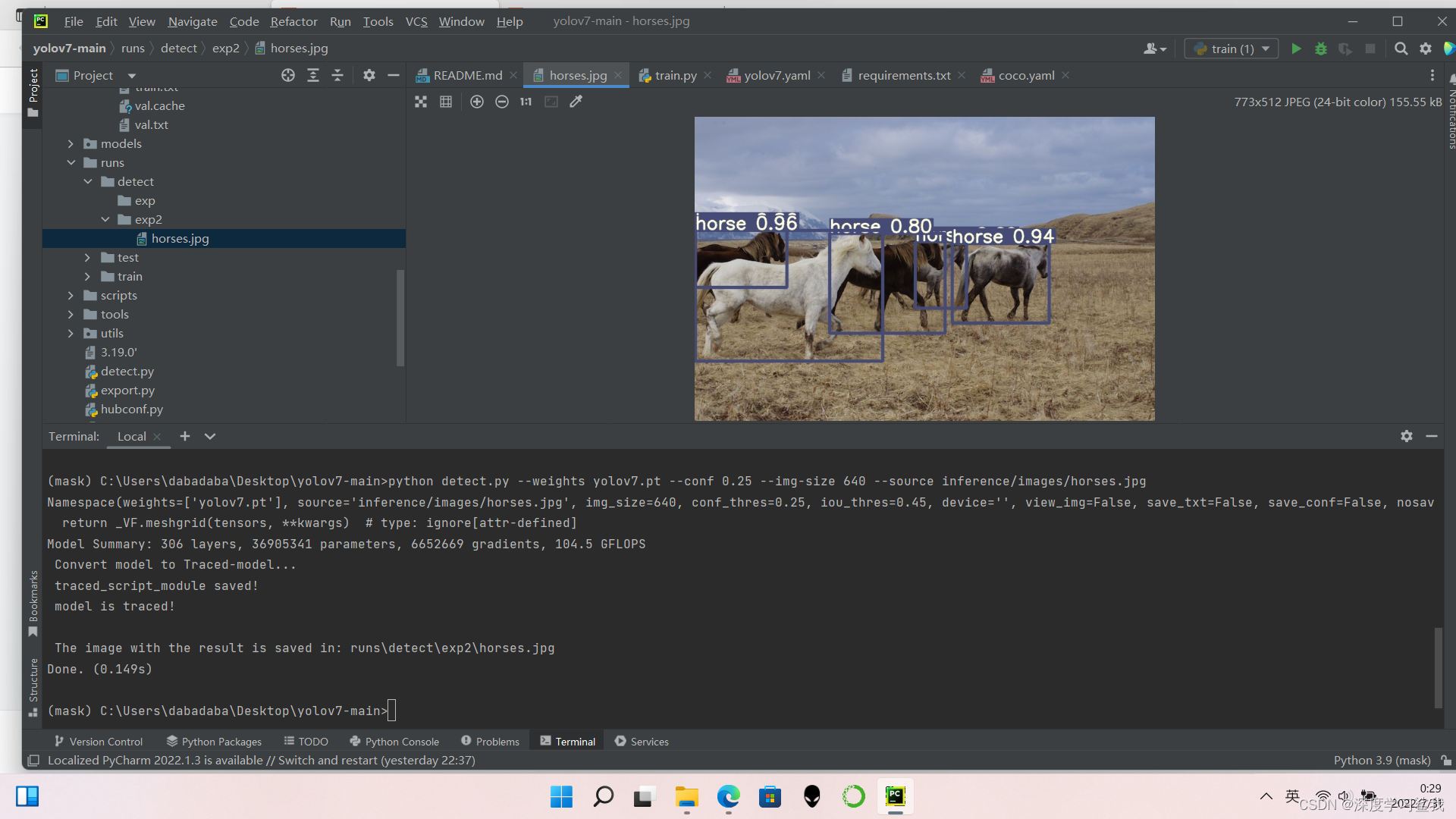Collapse all in Project tree
This screenshot has width=1456, height=819.
[x=337, y=75]
